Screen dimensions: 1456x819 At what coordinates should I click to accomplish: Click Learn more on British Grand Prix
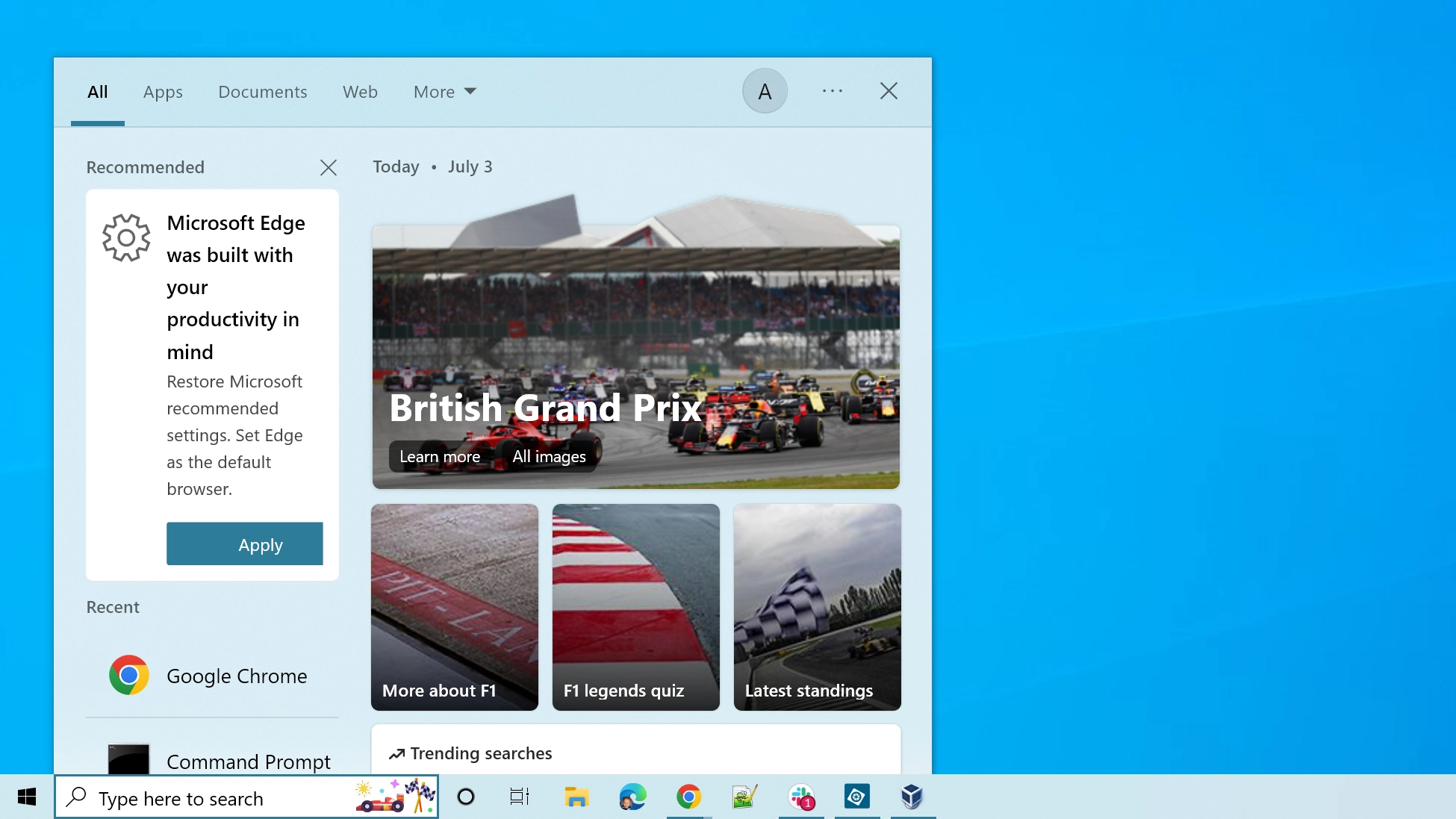[x=440, y=456]
